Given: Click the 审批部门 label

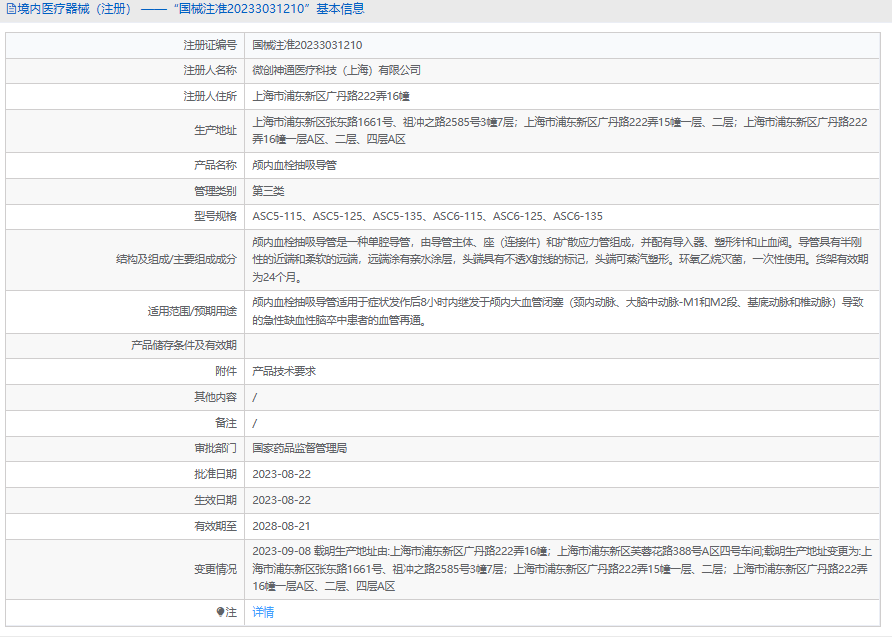Looking at the screenshot, I should (x=215, y=448).
